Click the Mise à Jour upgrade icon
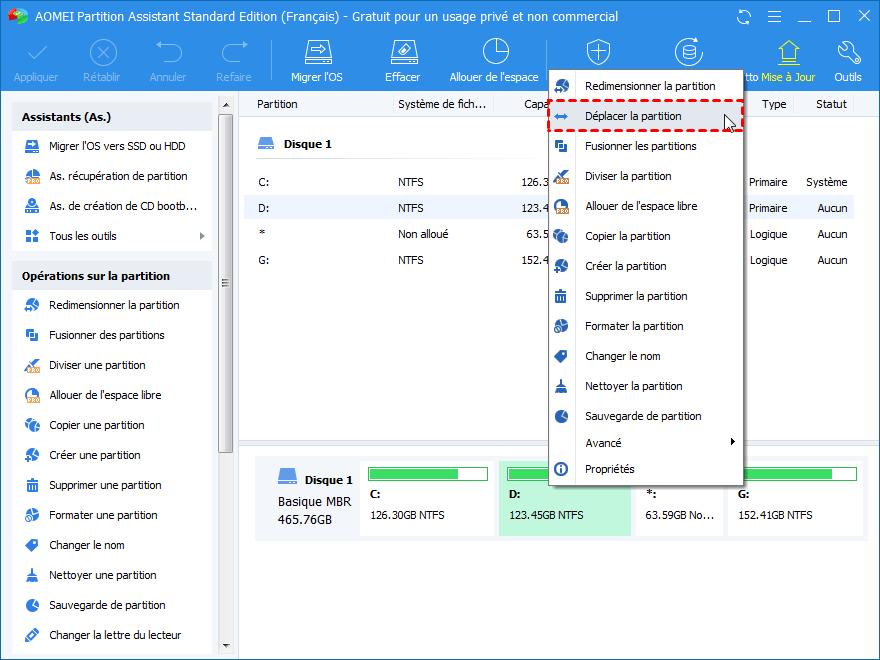This screenshot has width=880, height=660. 789,53
